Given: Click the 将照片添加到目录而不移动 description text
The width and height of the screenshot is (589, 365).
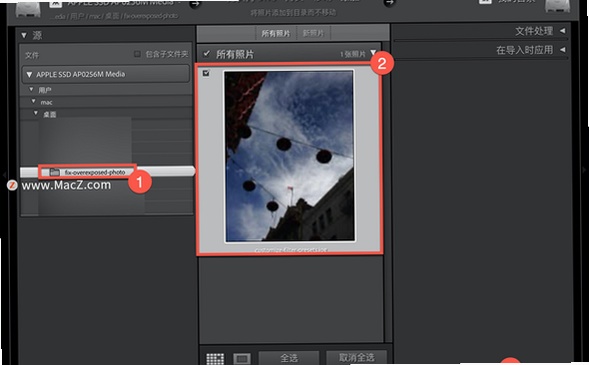Looking at the screenshot, I should [x=293, y=13].
